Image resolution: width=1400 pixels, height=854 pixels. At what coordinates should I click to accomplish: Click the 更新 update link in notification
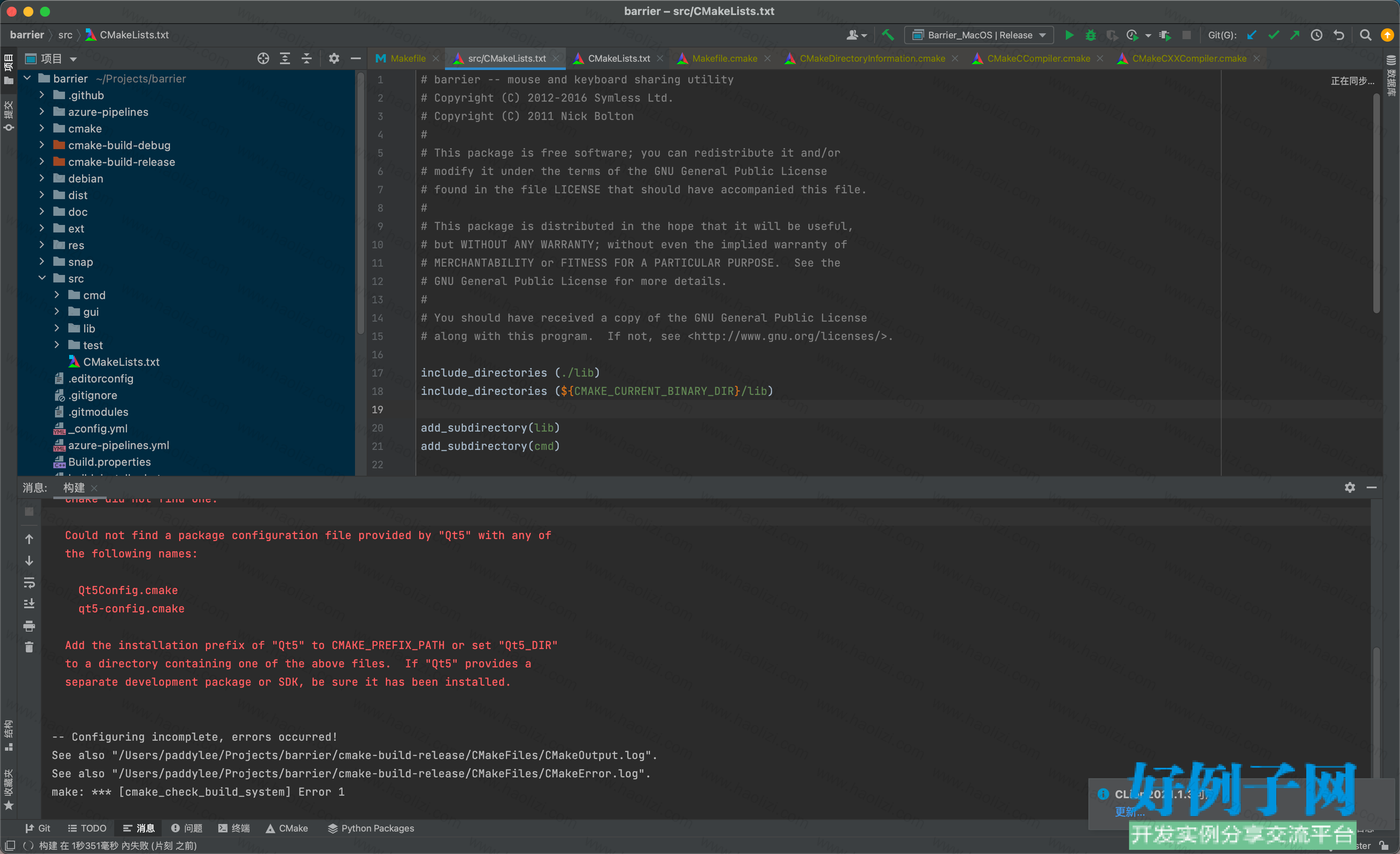(x=1130, y=812)
